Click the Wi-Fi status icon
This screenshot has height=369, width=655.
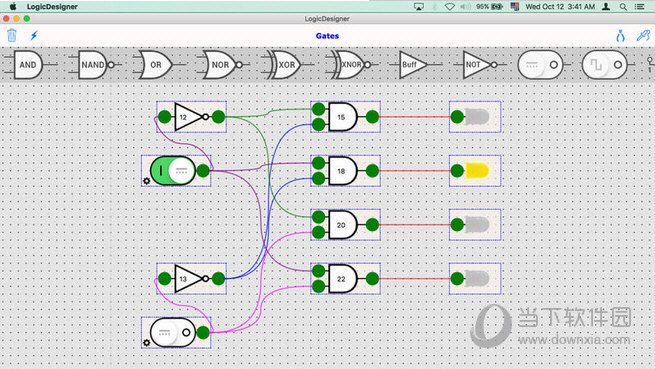(x=449, y=7)
